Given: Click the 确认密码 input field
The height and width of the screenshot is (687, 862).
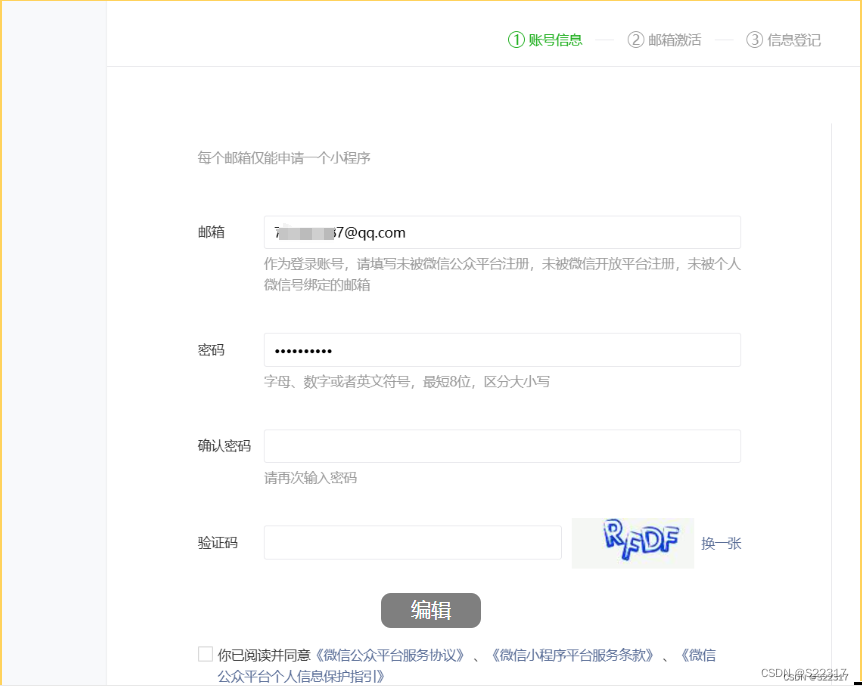Looking at the screenshot, I should 500,446.
